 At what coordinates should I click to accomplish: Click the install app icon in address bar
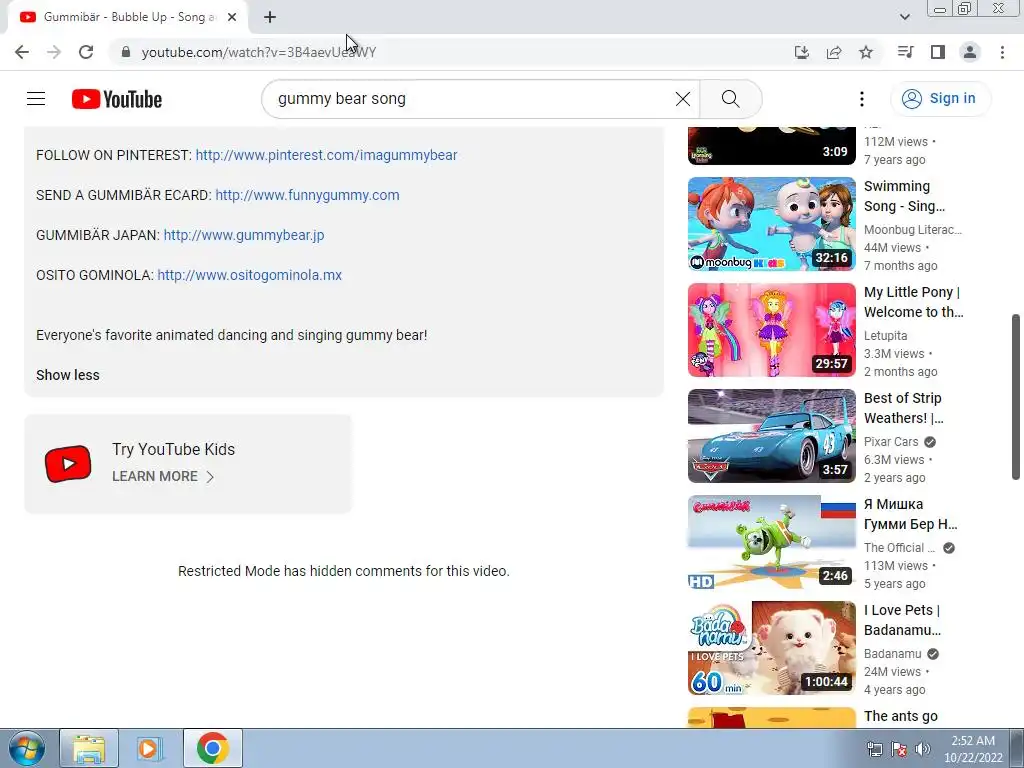[801, 52]
